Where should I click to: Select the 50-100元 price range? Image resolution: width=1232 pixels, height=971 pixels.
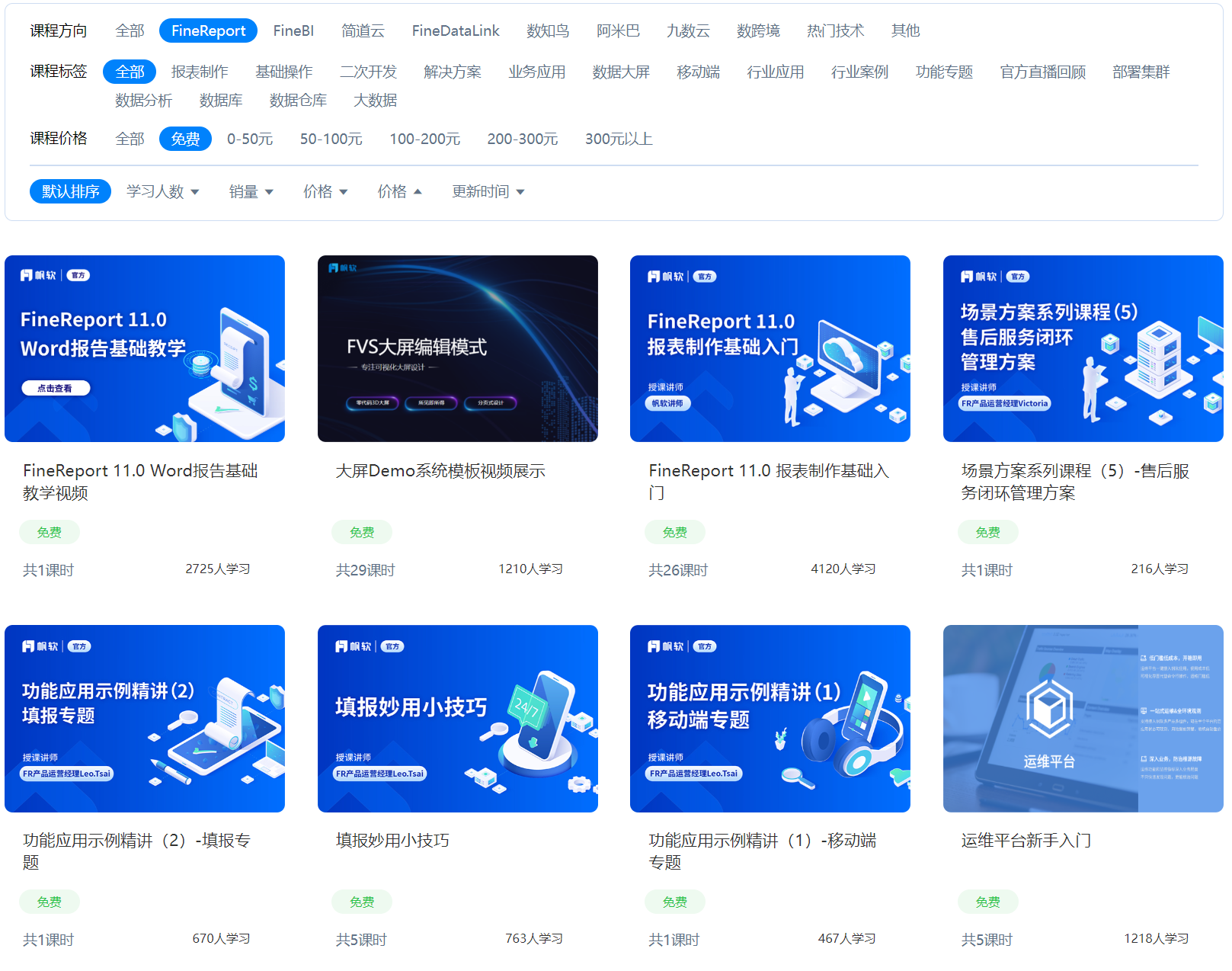[331, 139]
